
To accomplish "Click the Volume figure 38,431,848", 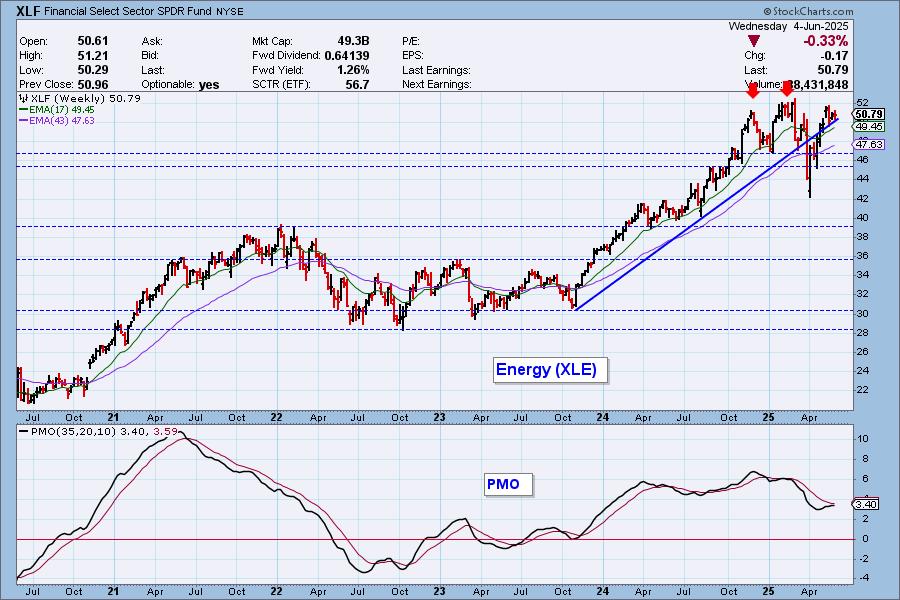I will [x=816, y=84].
